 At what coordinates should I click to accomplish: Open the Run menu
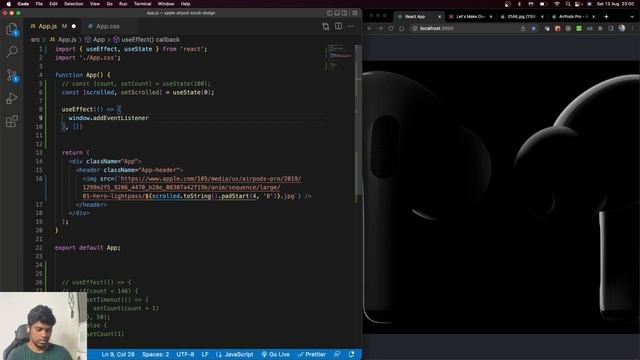[123, 4]
